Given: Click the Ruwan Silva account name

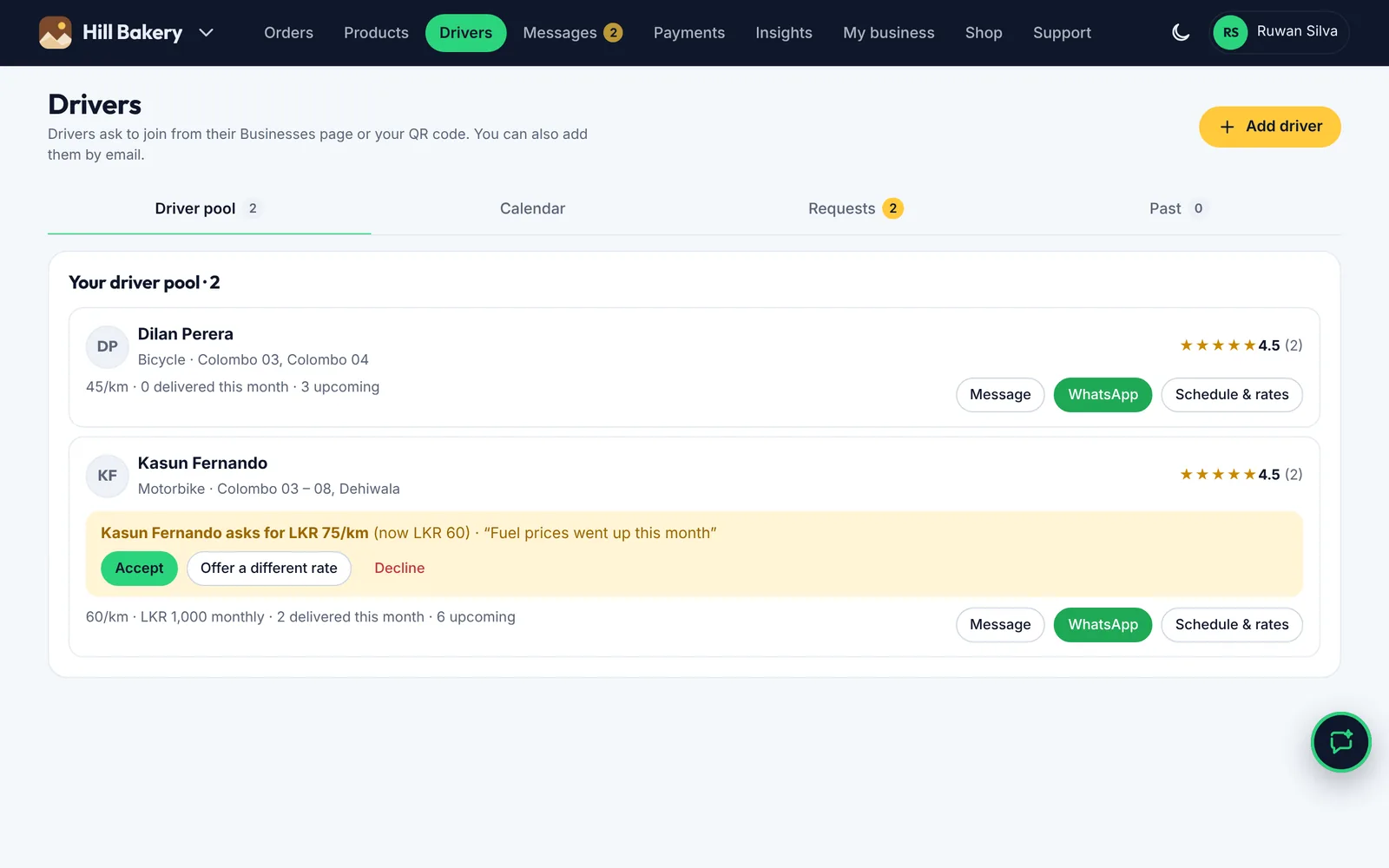Looking at the screenshot, I should 1297,31.
